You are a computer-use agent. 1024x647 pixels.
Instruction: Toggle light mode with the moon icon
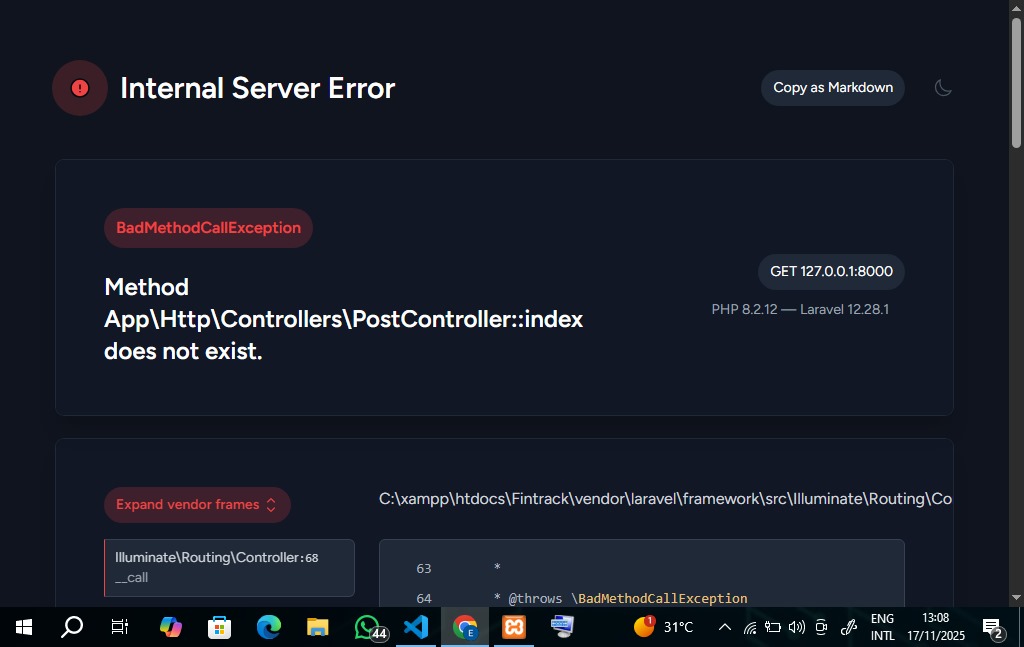point(943,87)
